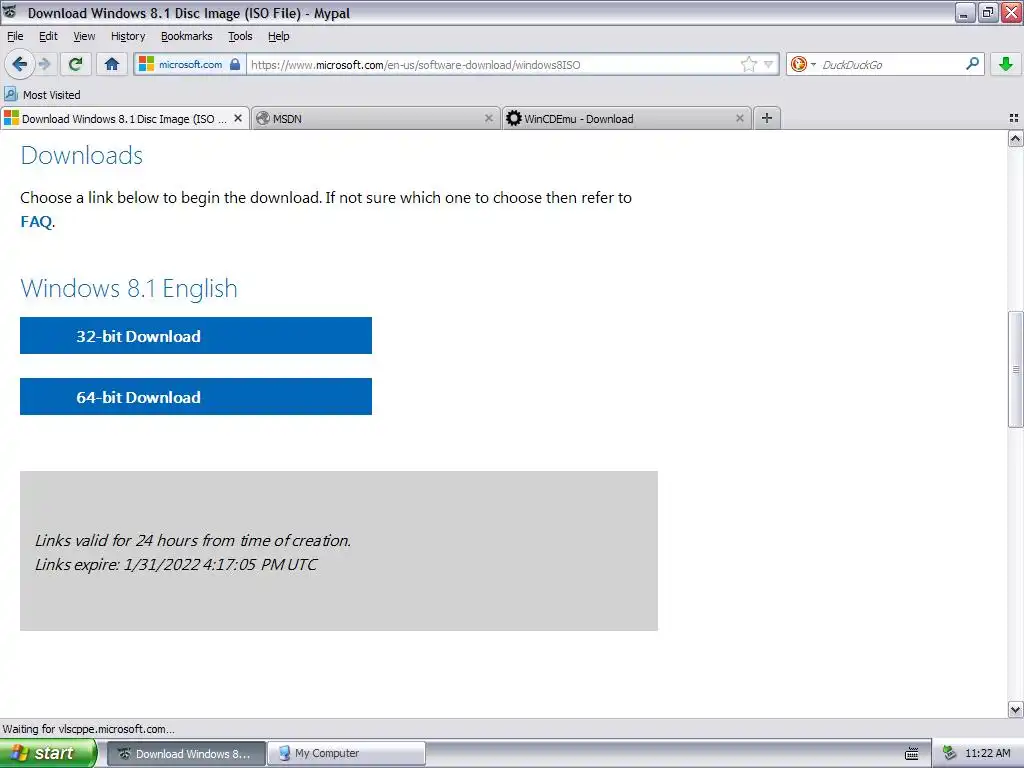Image resolution: width=1024 pixels, height=768 pixels.
Task: Click the Mypal raccoon icon in title bar
Action: click(10, 12)
